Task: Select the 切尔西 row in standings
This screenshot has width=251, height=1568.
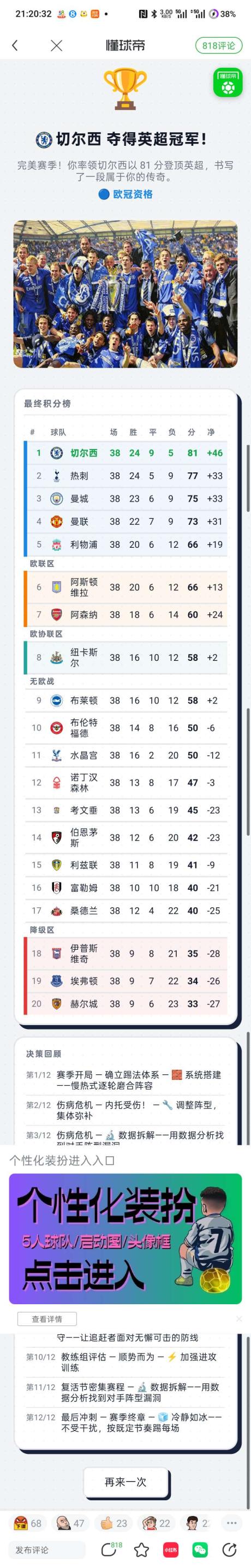Action: pos(126,453)
